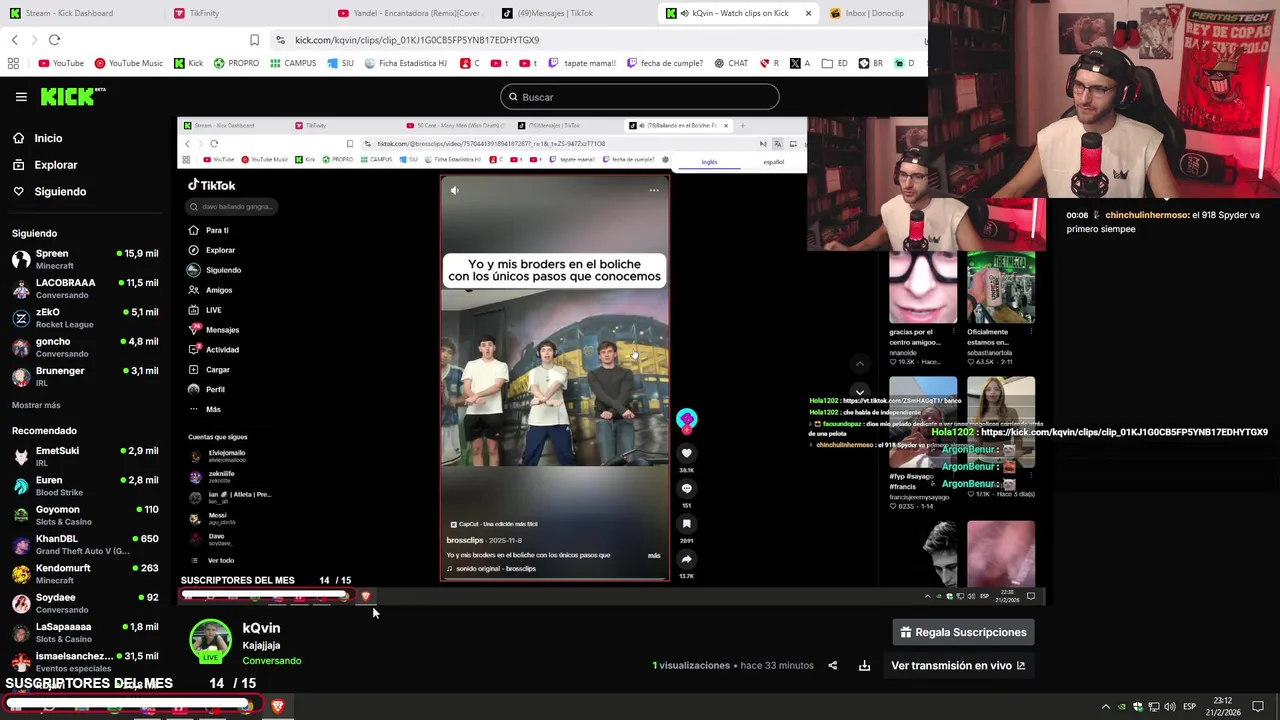Viewport: 1280px width, 720px height.
Task: Open goncho's channel
Action: pyautogui.click(x=85, y=347)
